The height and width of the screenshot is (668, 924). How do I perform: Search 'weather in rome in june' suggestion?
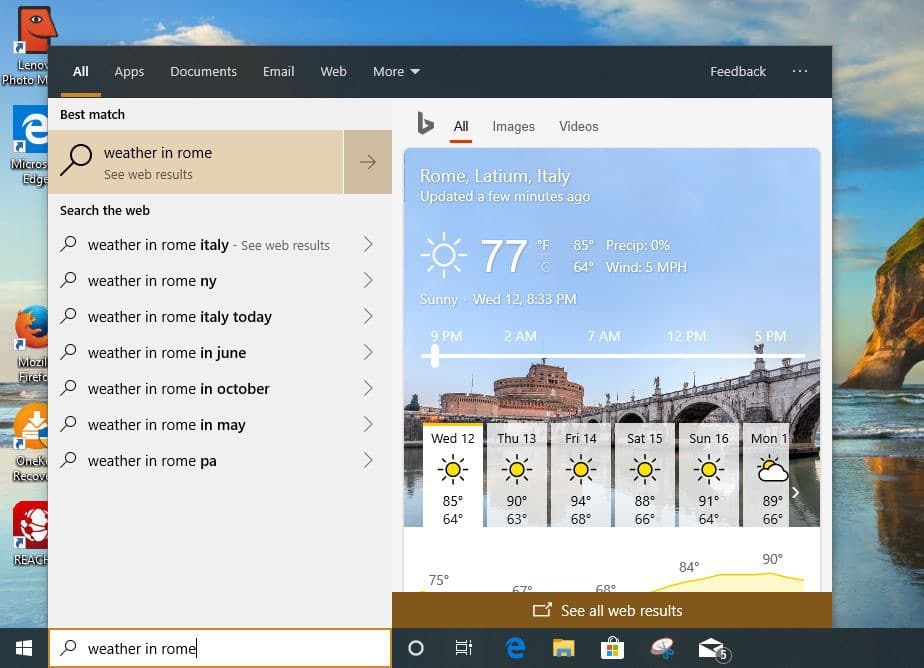click(167, 353)
